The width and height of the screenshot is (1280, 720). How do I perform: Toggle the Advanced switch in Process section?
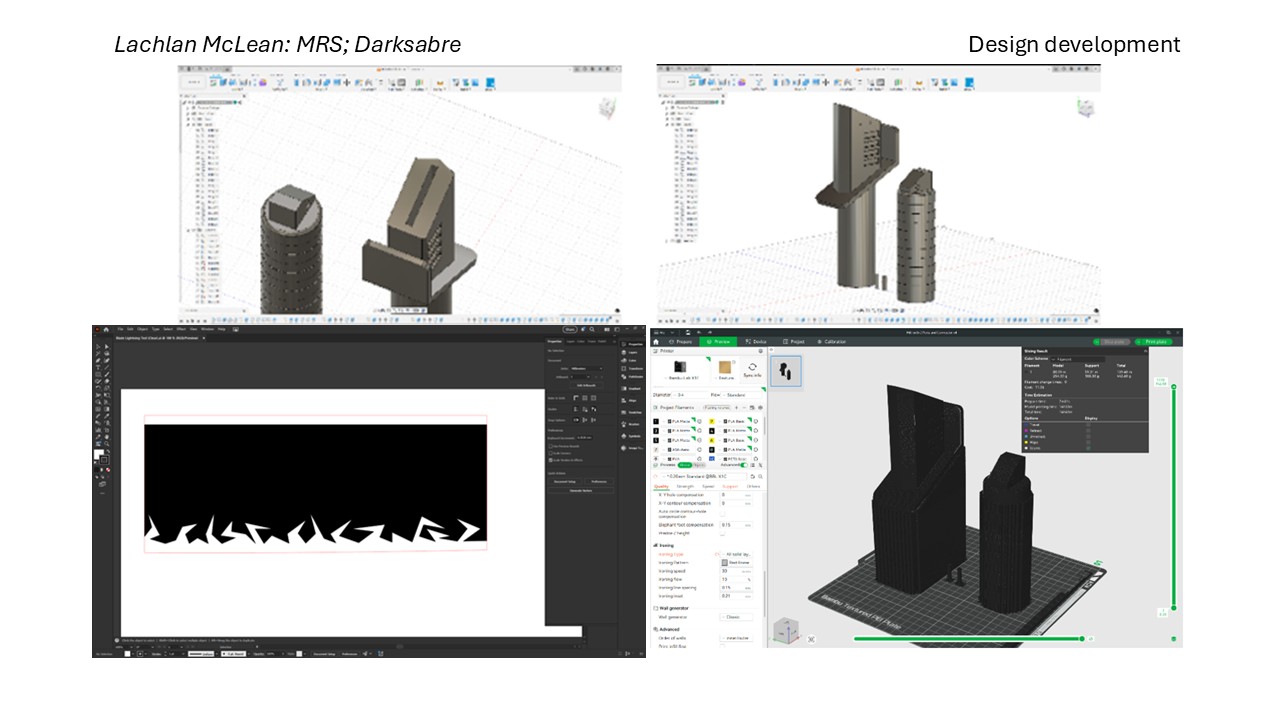pos(743,465)
